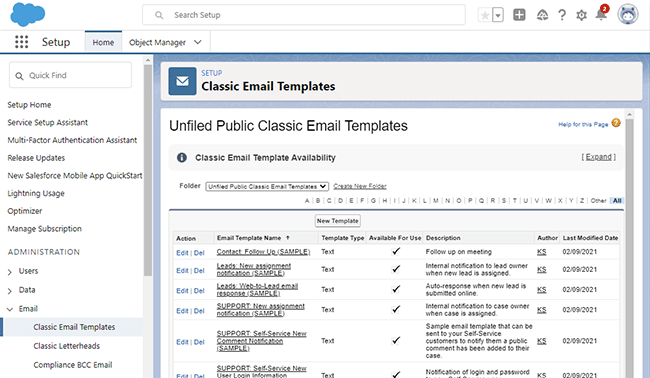Edit the Contact: Follow Up (SAMPLE) template
The height and width of the screenshot is (378, 650).
(x=182, y=253)
